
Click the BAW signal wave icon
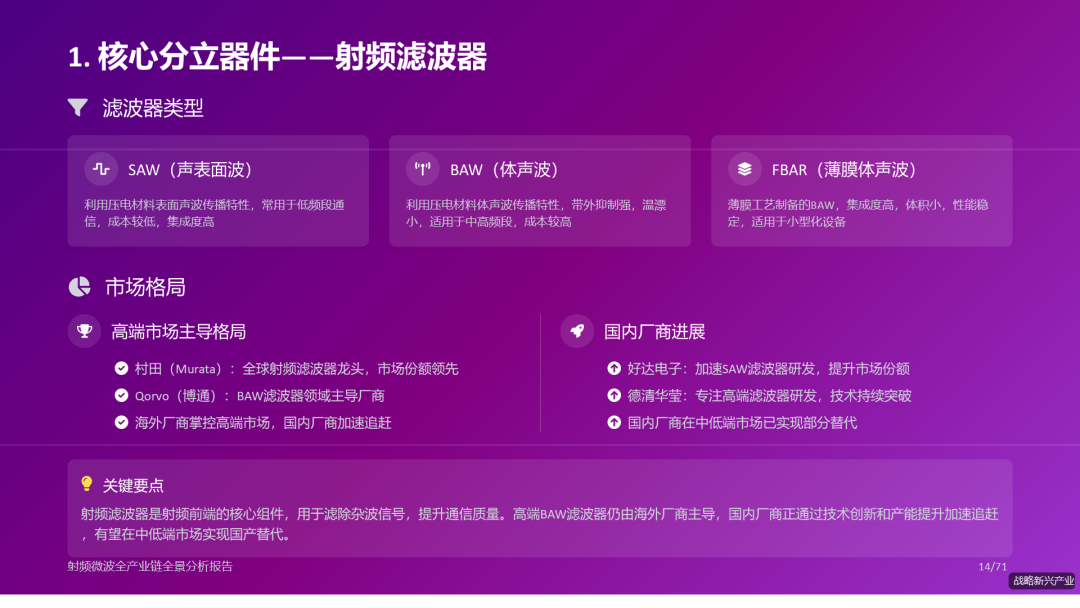click(423, 170)
